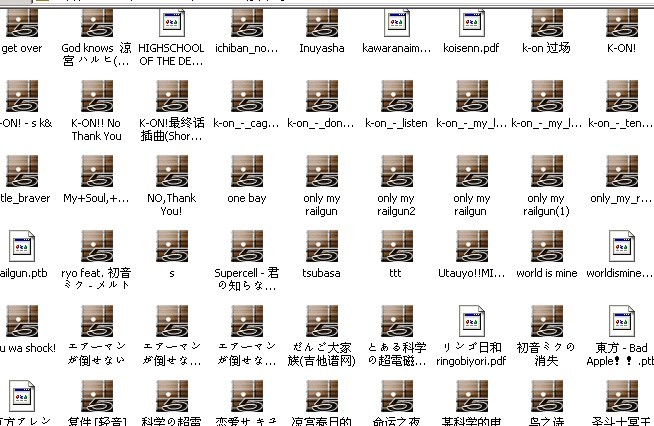This screenshot has width=654, height=426.
Task: Click the file icon named s
Action: (x=172, y=246)
